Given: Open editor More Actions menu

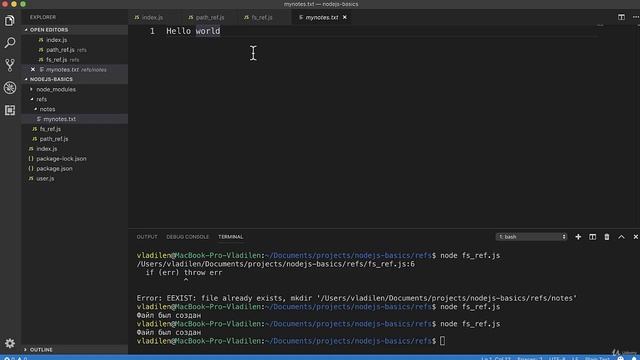Looking at the screenshot, I should point(636,17).
